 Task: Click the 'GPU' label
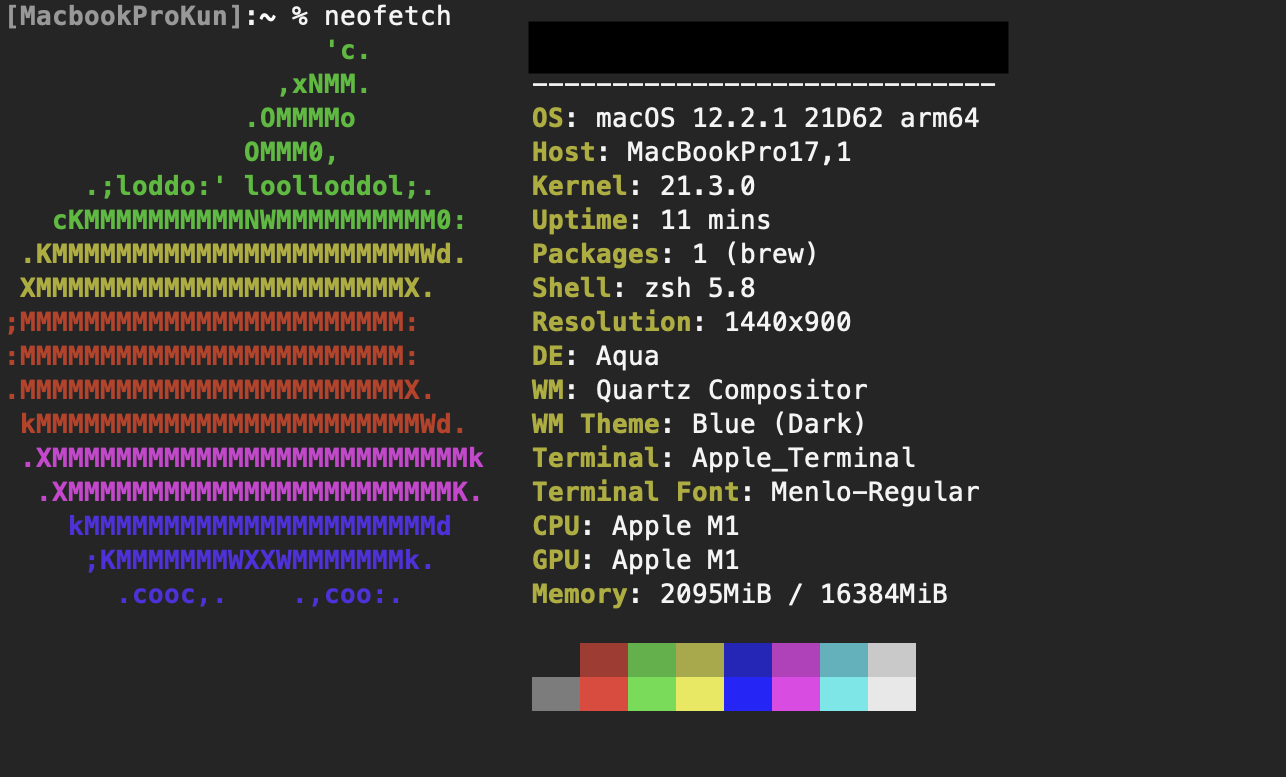(556, 560)
